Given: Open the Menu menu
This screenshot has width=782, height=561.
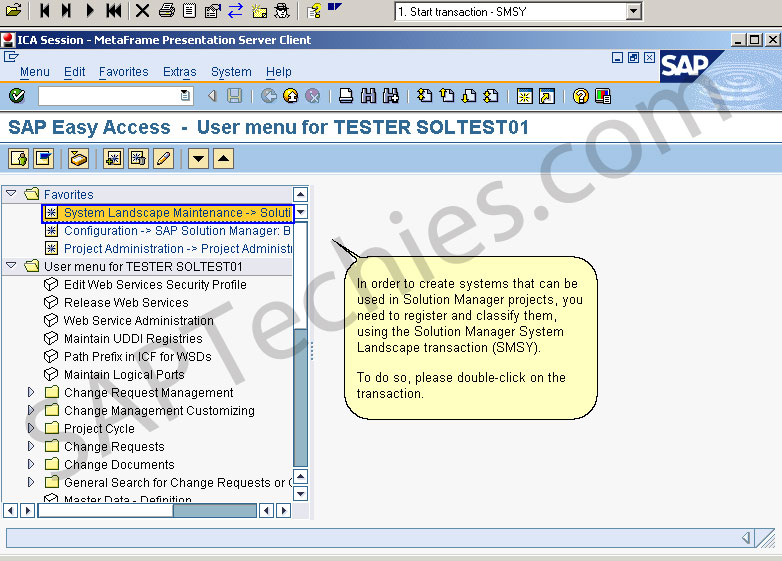Looking at the screenshot, I should pyautogui.click(x=34, y=72).
